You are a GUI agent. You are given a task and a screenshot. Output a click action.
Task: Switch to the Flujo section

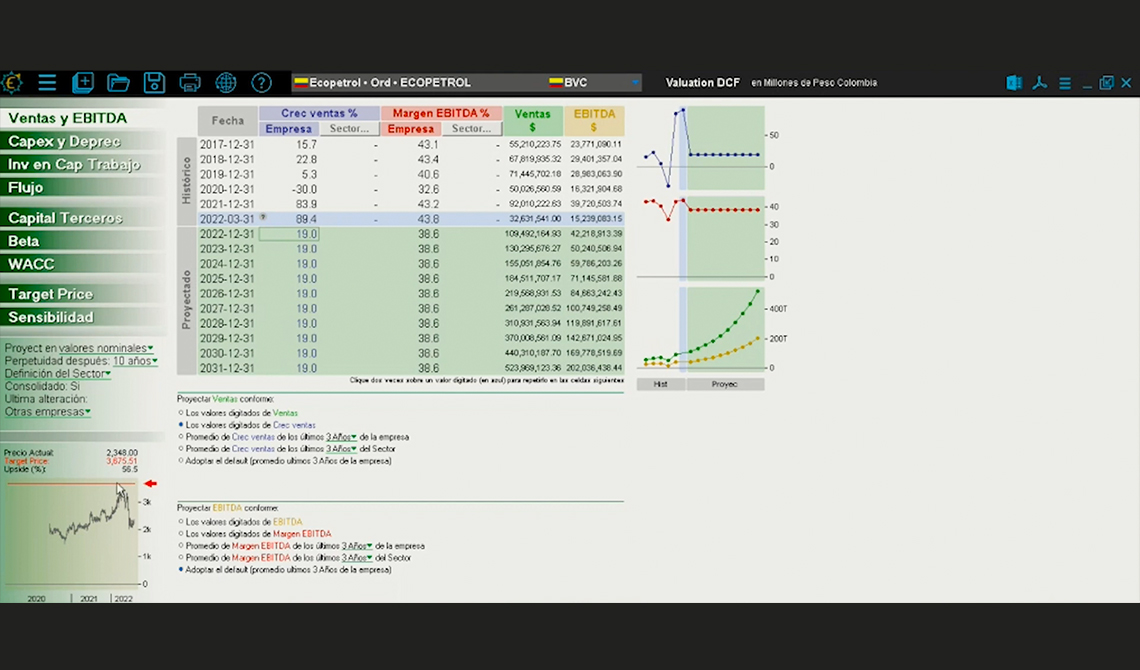(x=82, y=187)
